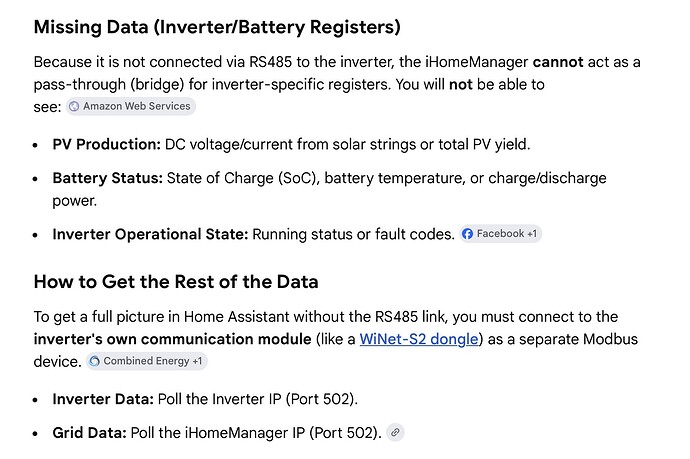Click the Combined Energy swirl icon
690x459 pixels.
(x=94, y=361)
